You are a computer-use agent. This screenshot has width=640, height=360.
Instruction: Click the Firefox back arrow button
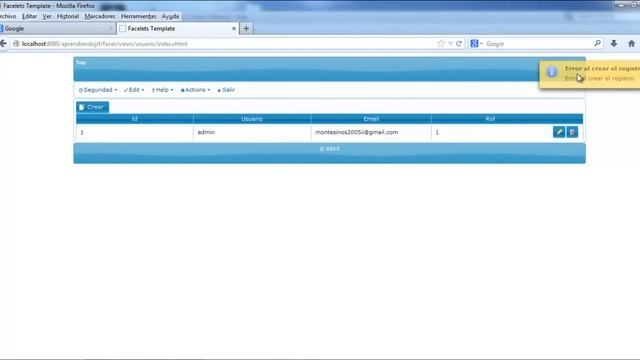point(3,44)
